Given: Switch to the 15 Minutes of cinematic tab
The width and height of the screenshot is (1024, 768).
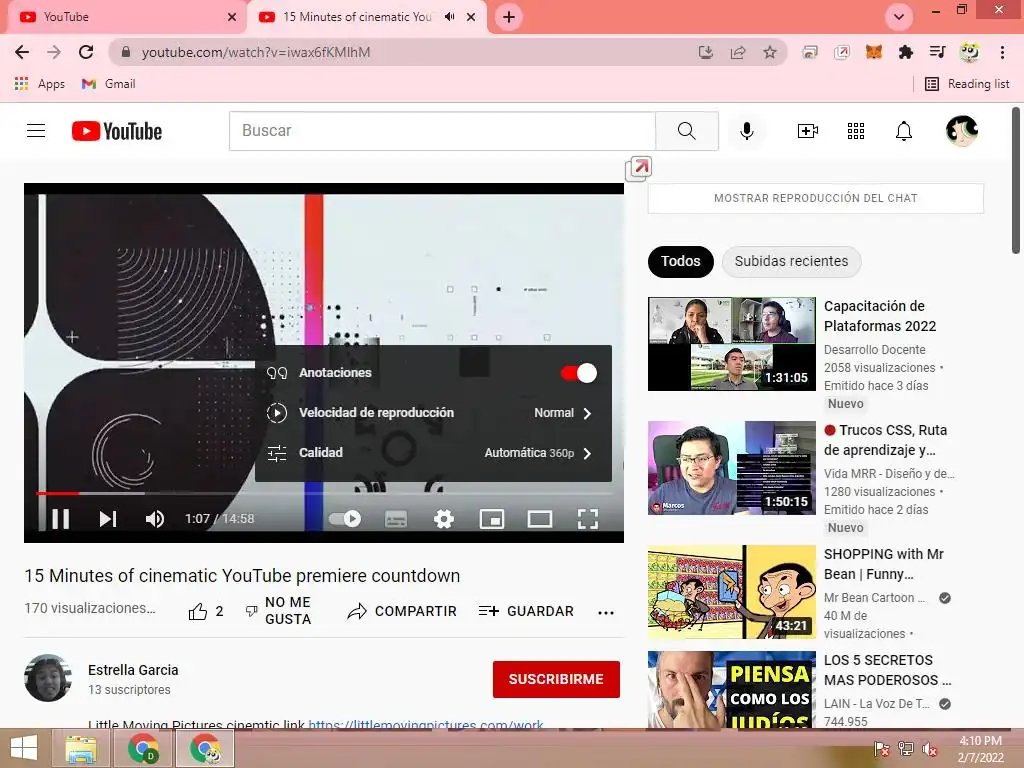Looking at the screenshot, I should click(357, 17).
